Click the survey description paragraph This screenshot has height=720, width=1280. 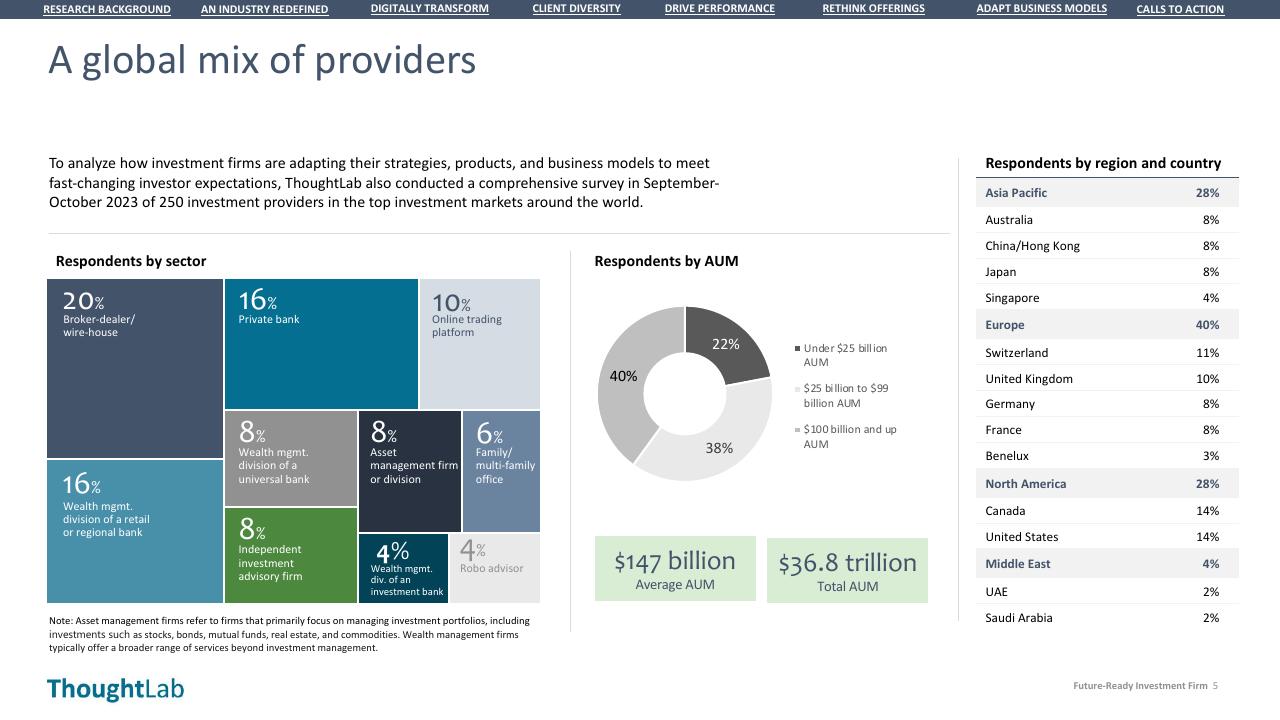(x=384, y=183)
